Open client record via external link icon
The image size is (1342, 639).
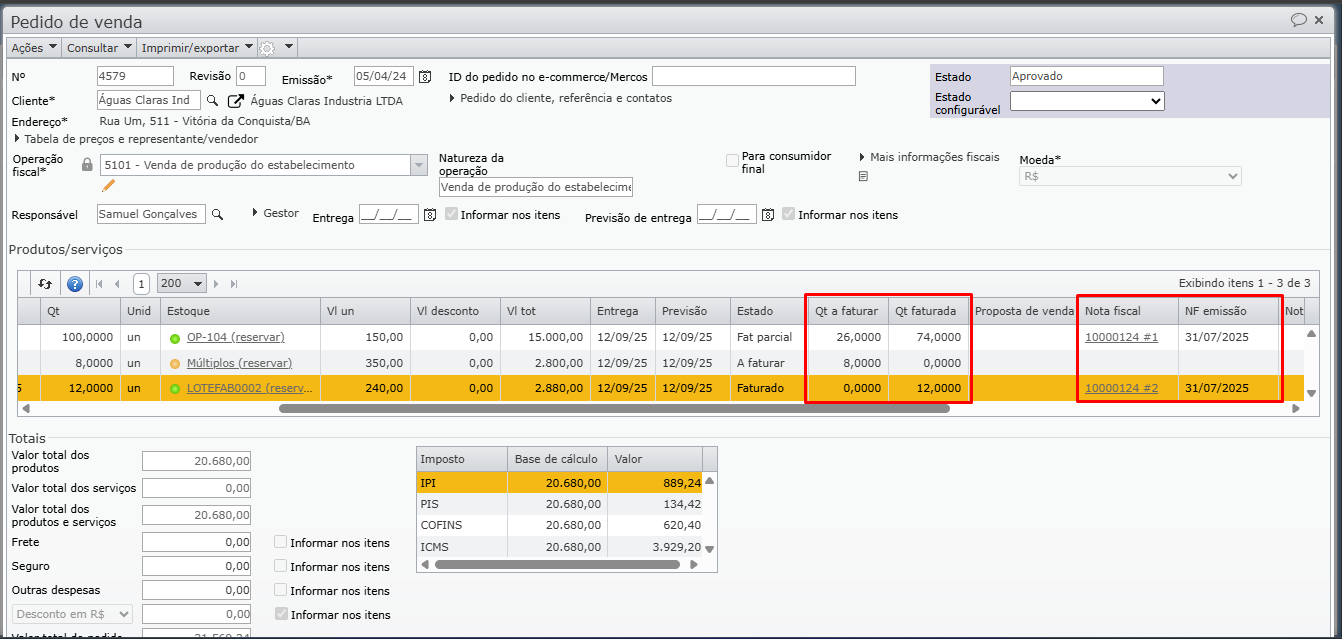[236, 100]
